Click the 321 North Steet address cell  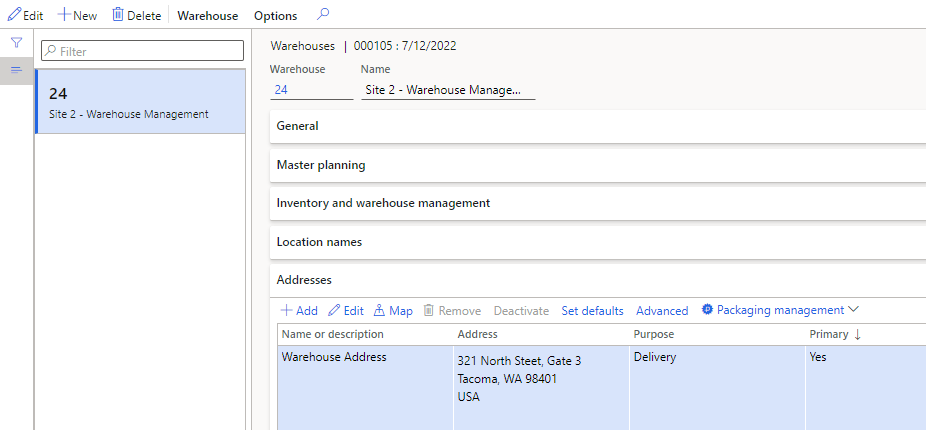(542, 387)
